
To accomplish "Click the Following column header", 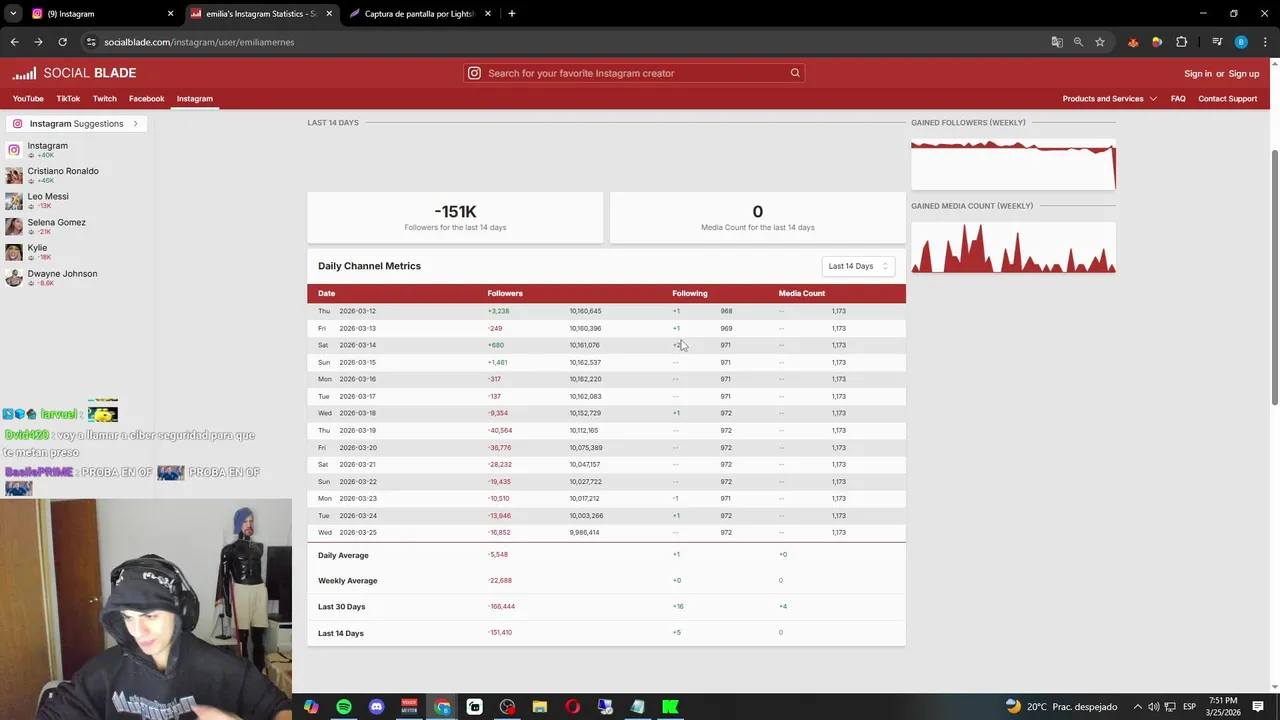I will click(689, 293).
